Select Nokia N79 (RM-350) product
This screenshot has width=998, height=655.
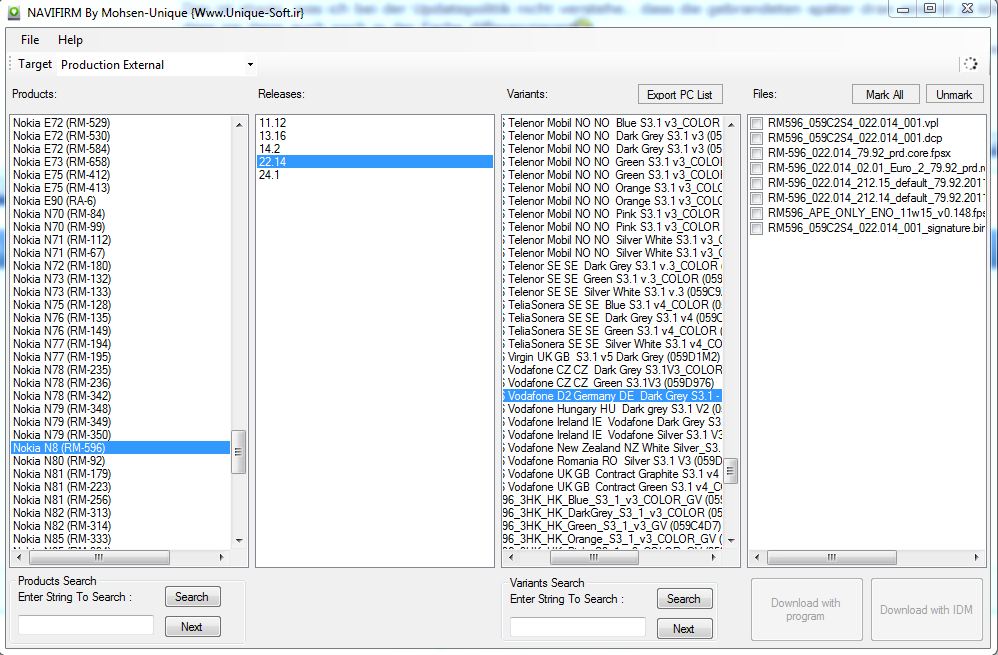[121, 435]
